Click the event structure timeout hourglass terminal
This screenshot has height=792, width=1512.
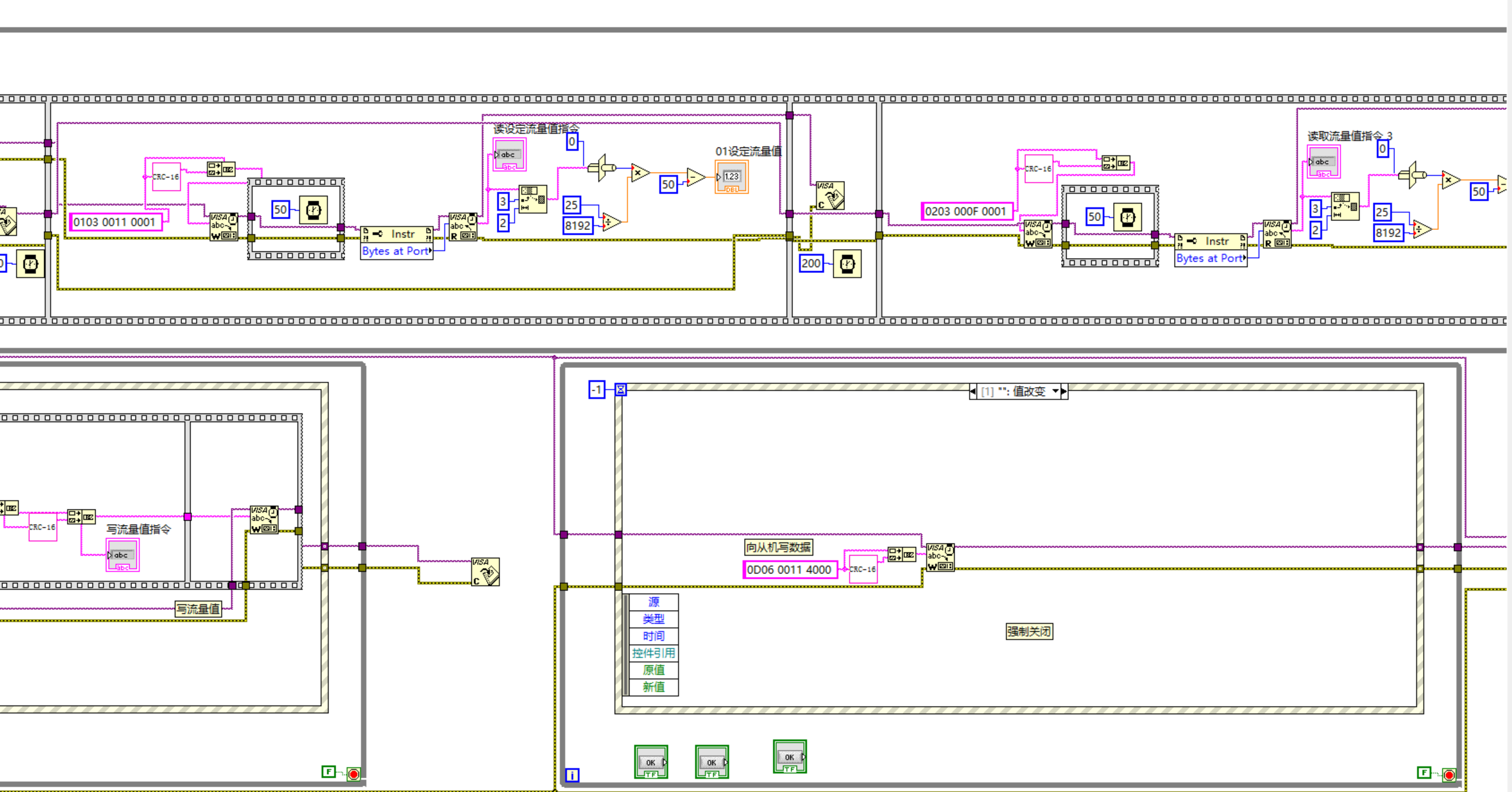[x=620, y=390]
